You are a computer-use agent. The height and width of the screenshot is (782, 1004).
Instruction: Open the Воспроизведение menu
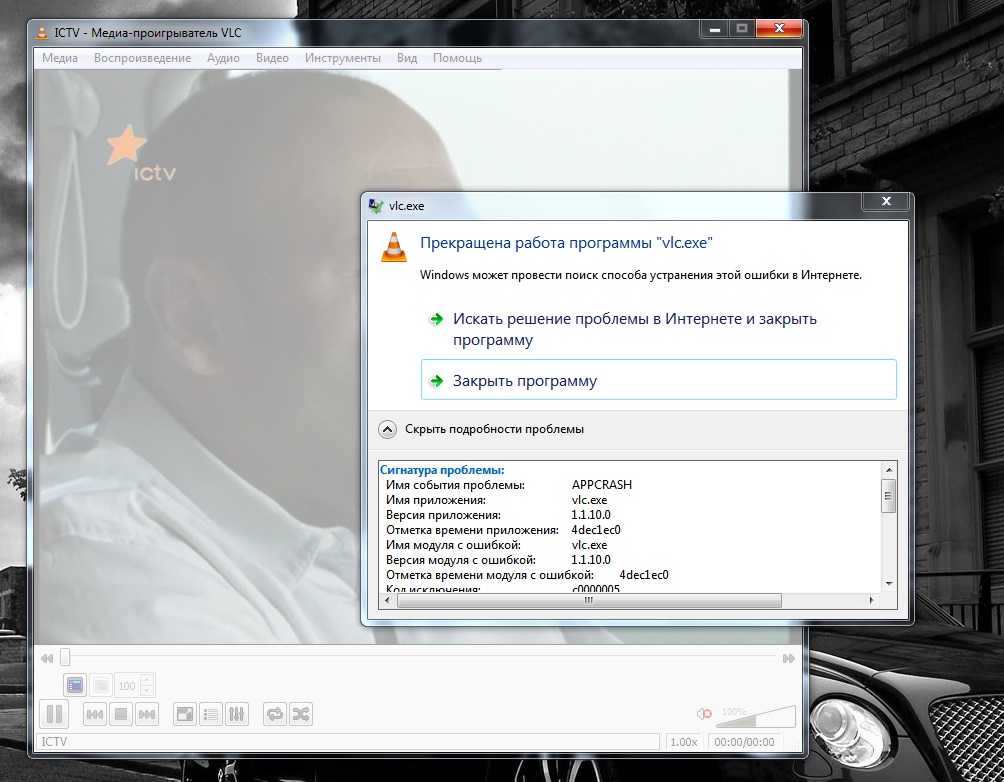[x=142, y=58]
